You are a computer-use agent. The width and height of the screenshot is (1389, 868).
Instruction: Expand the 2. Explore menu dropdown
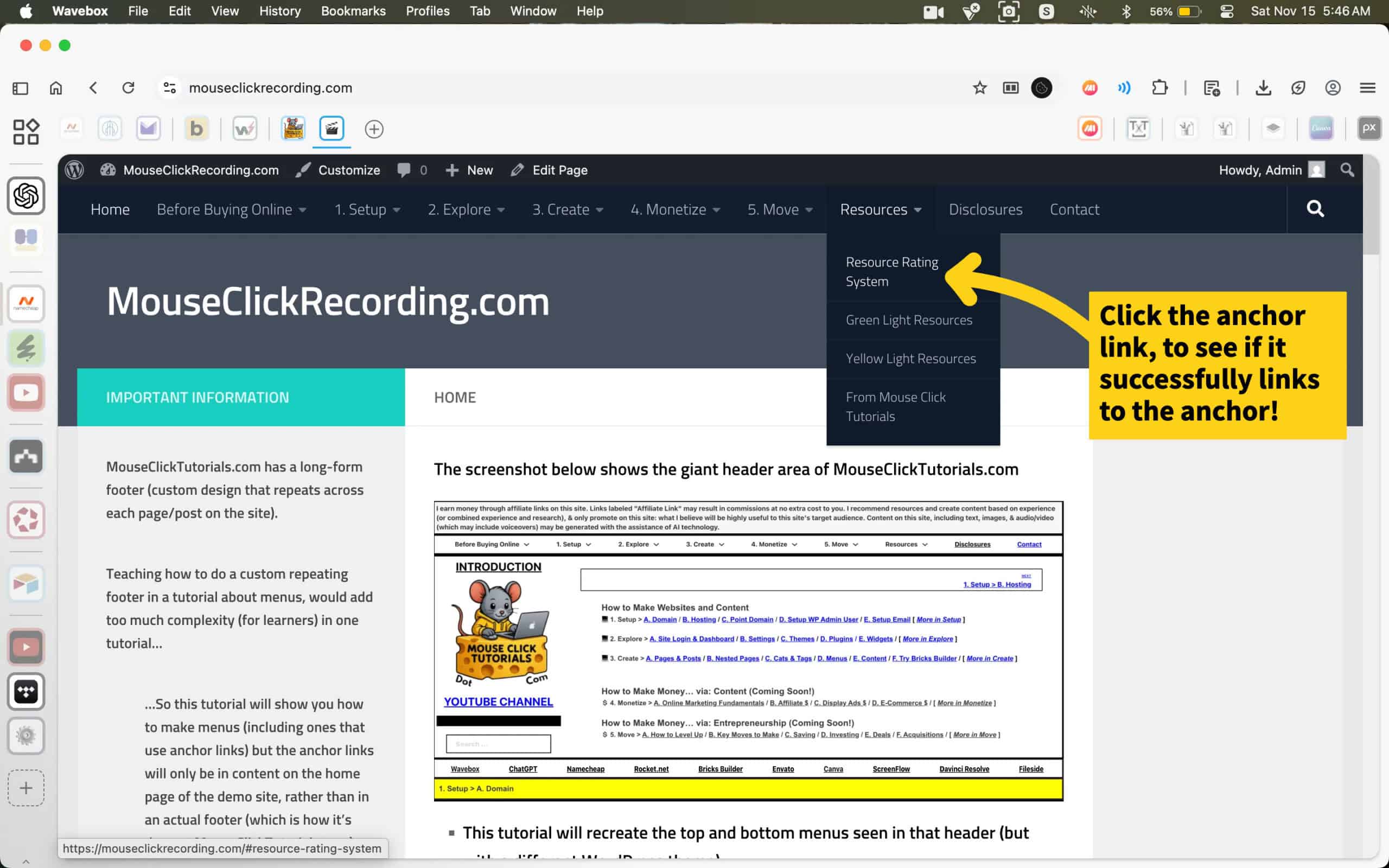(x=466, y=209)
